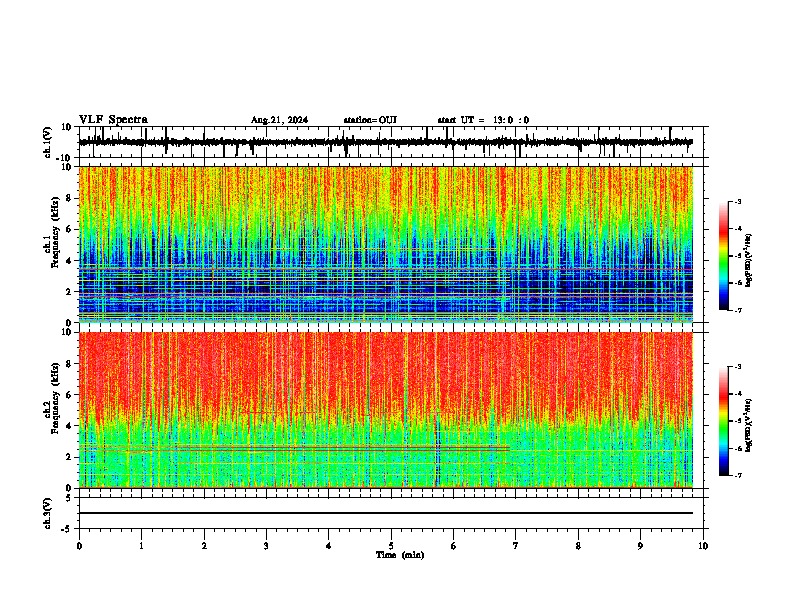Click the ch.2 frequency spectrogram panel
Viewport: 792px width, 612px height.
386,410
